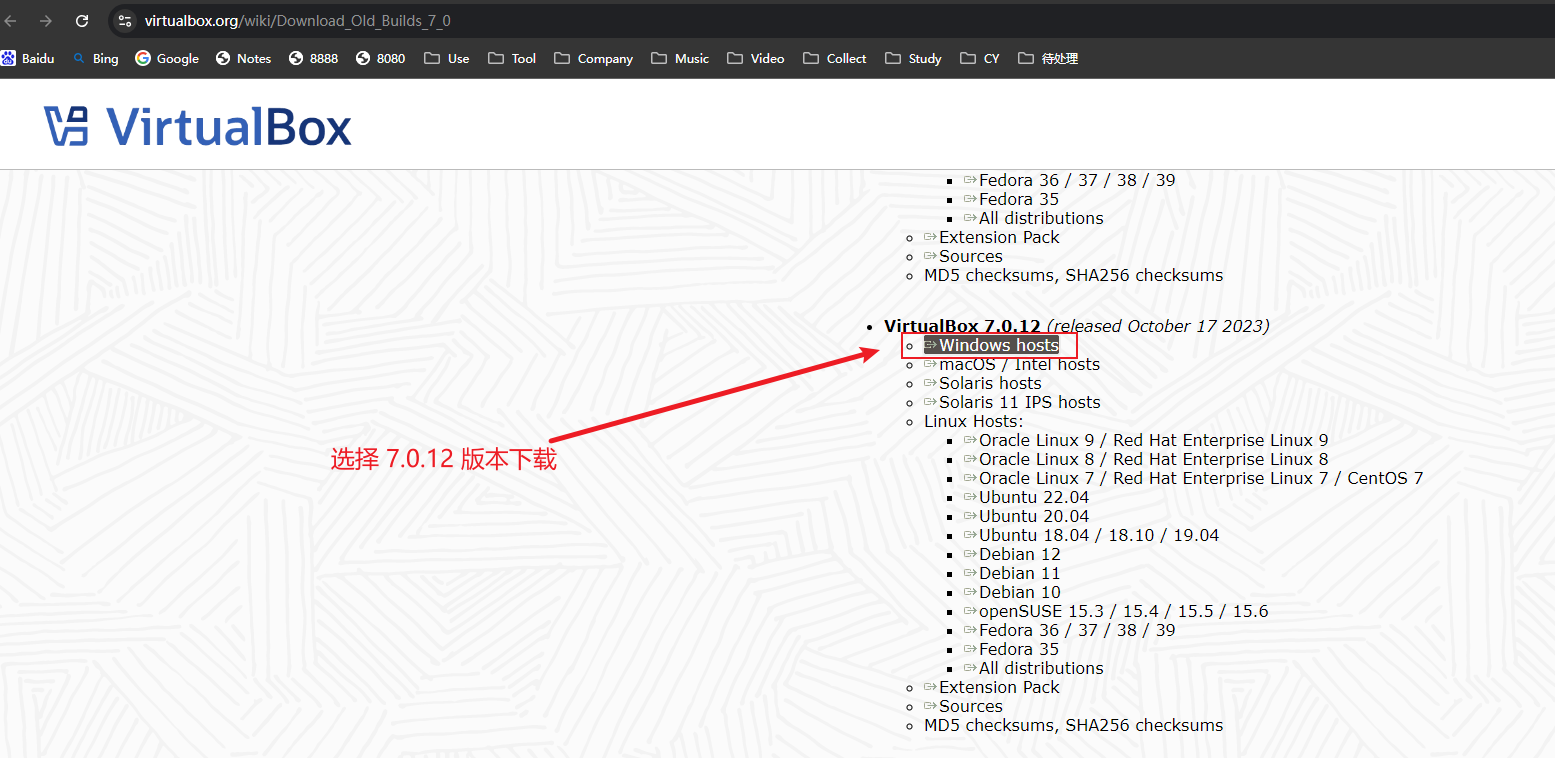Screen dimensions: 1555x758
Task: Open Oracle Linux 9 / Red Hat 9 link
Action: 1146,440
